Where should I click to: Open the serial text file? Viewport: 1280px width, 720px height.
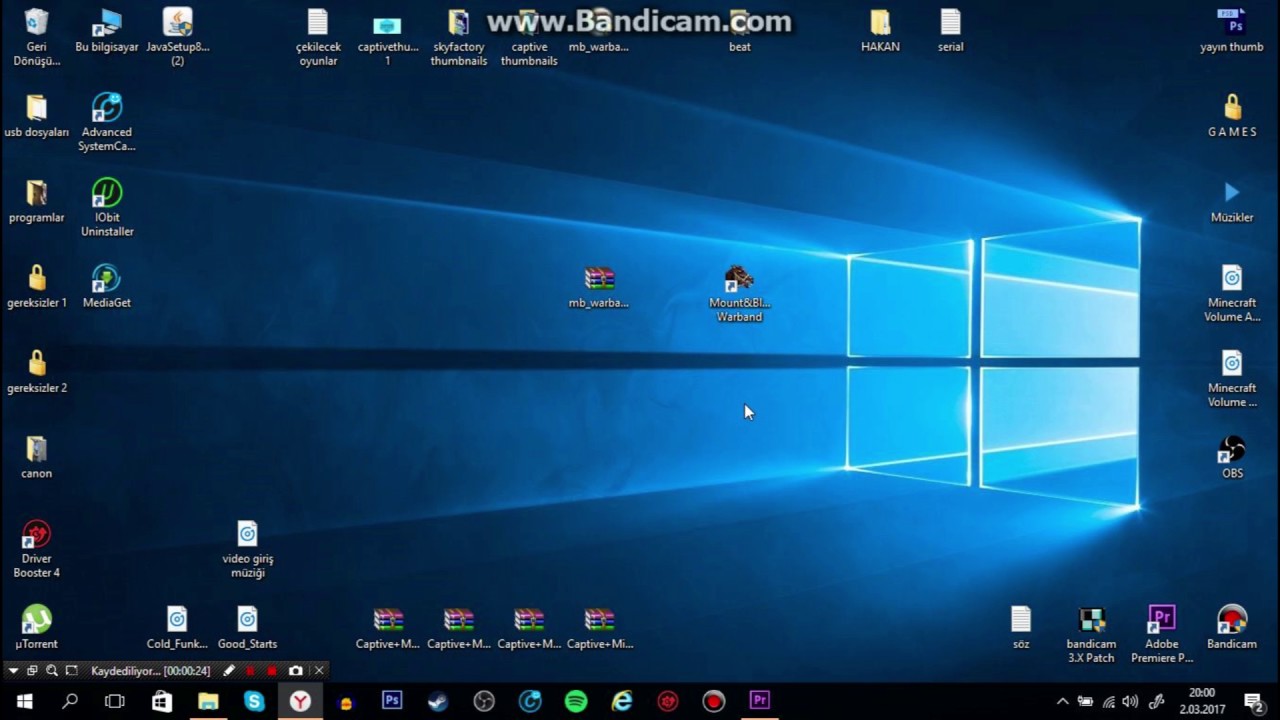[x=951, y=31]
